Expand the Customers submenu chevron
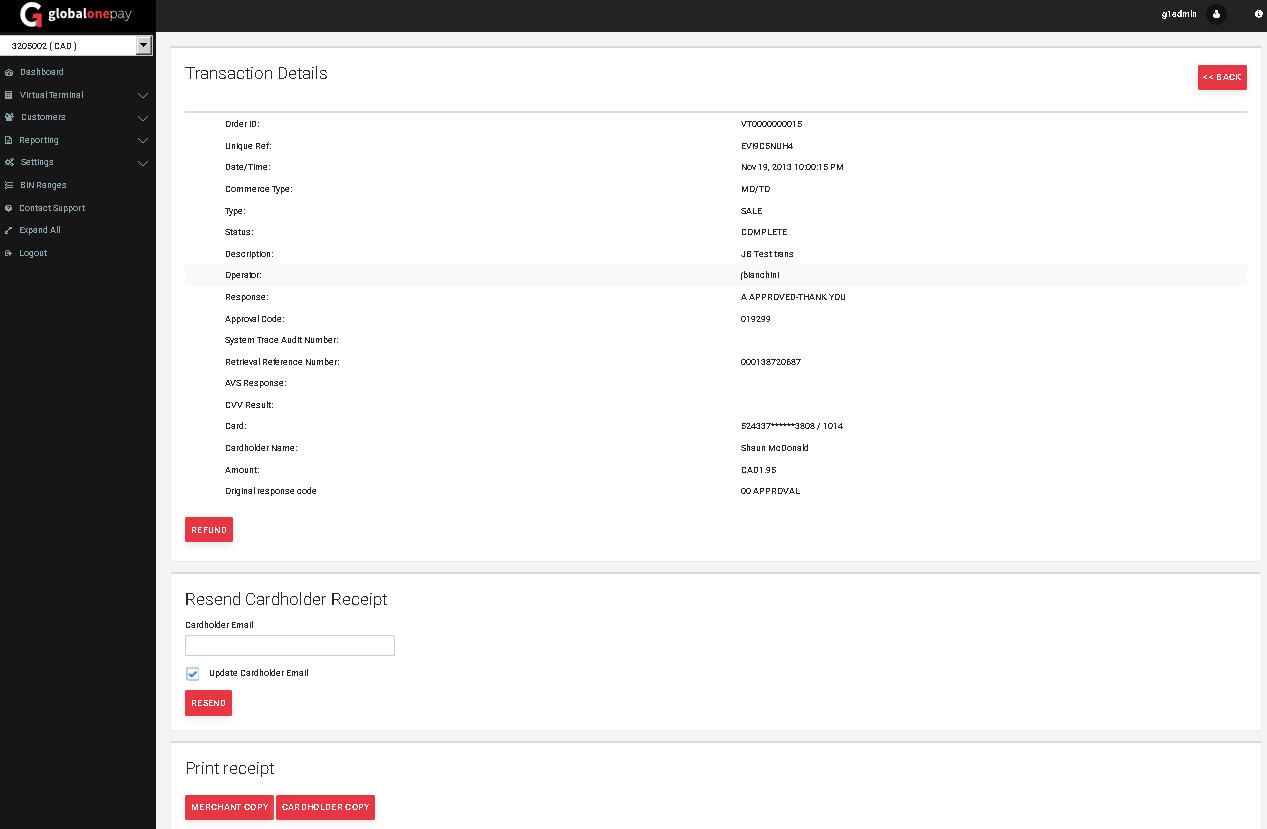Screen dimensions: 1267x829 click(x=143, y=118)
